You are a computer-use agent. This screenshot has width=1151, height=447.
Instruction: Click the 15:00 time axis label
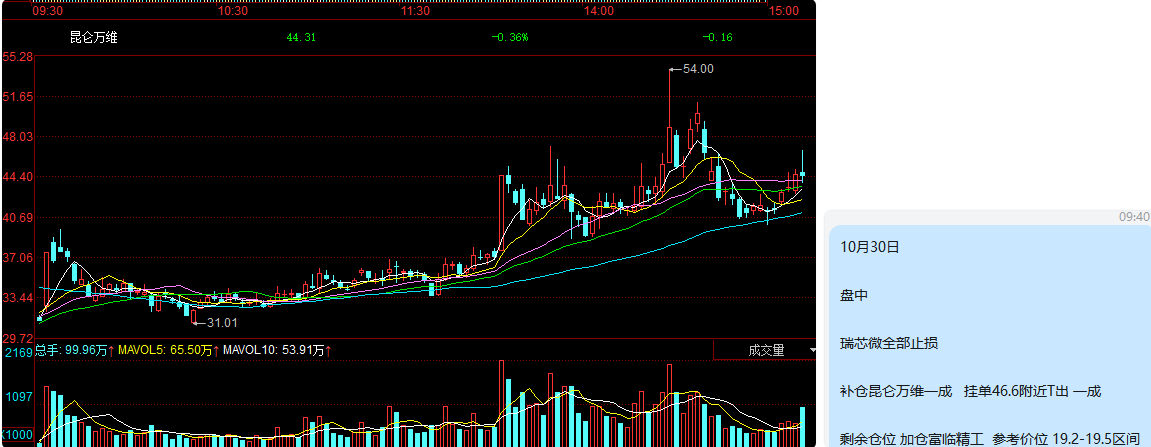[x=783, y=11]
